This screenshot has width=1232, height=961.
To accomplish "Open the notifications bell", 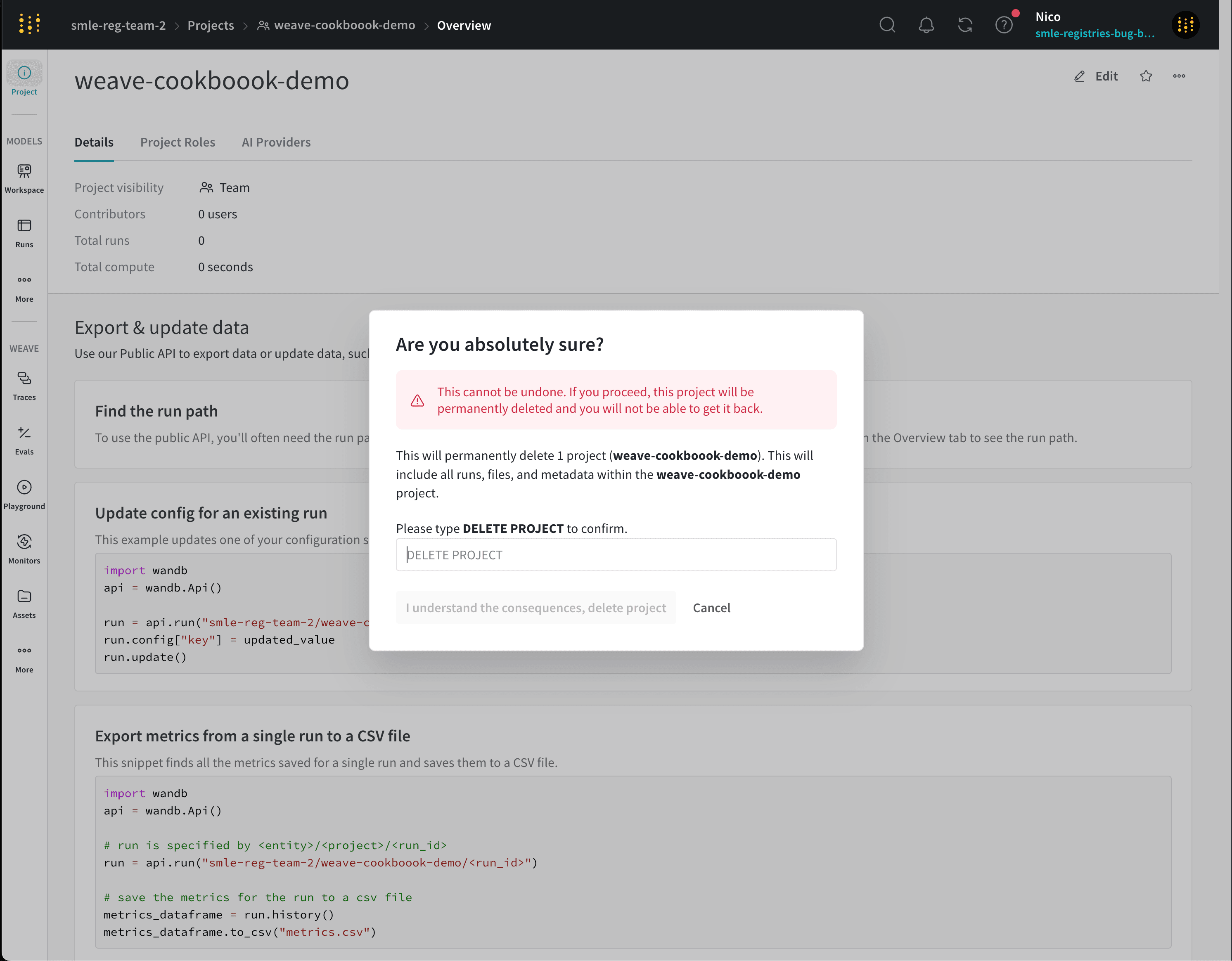I will point(926,25).
